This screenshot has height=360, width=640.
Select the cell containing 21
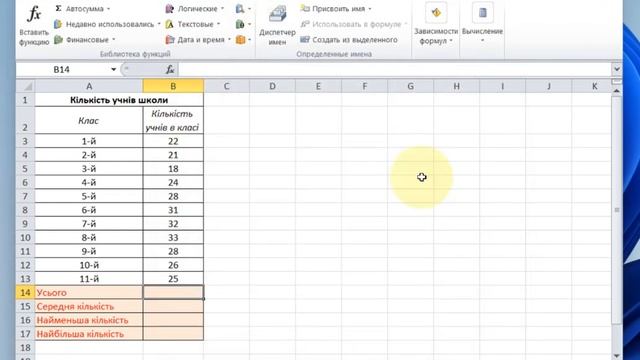[x=173, y=155]
